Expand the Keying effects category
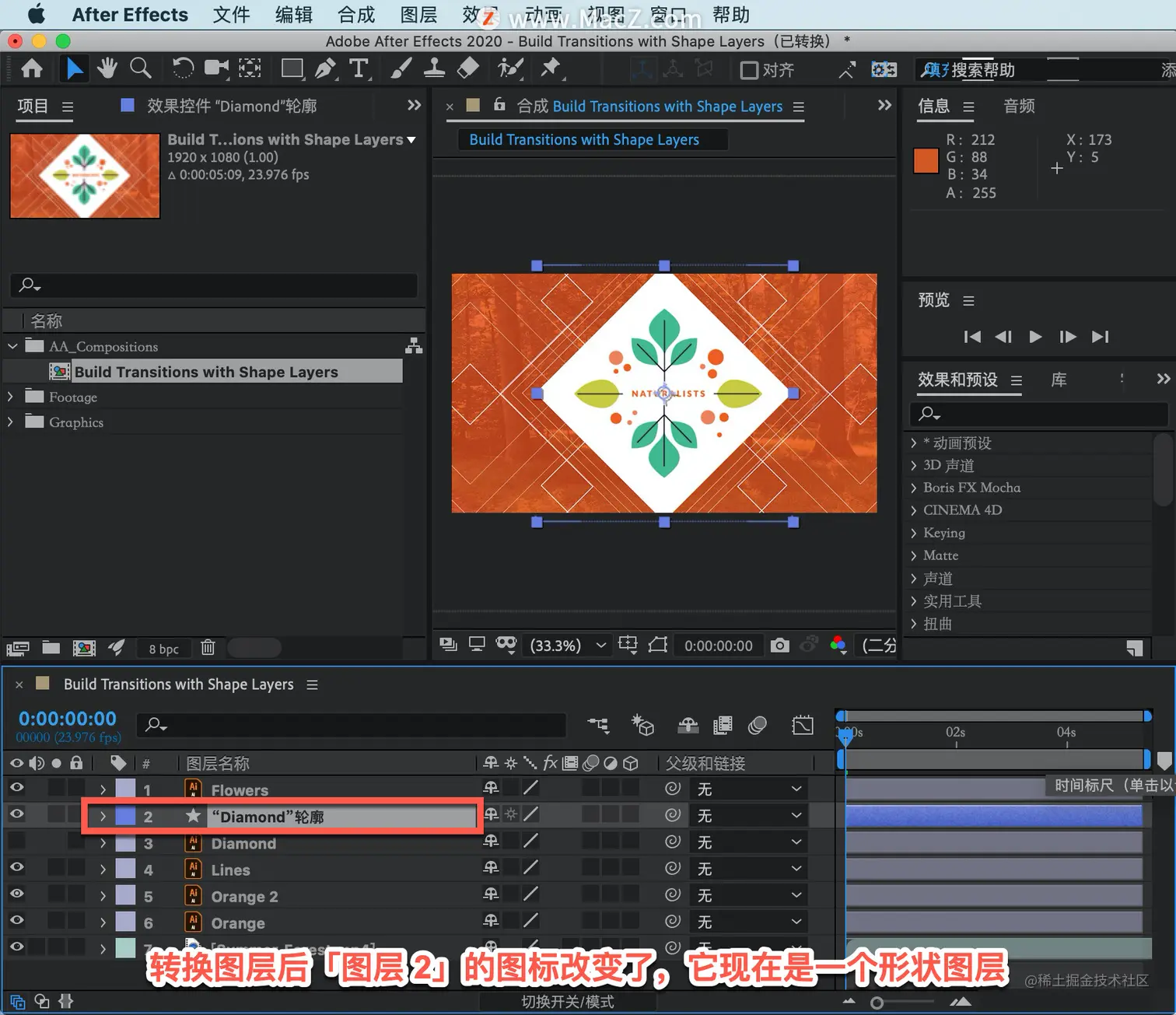This screenshot has height=1015, width=1176. [x=914, y=533]
